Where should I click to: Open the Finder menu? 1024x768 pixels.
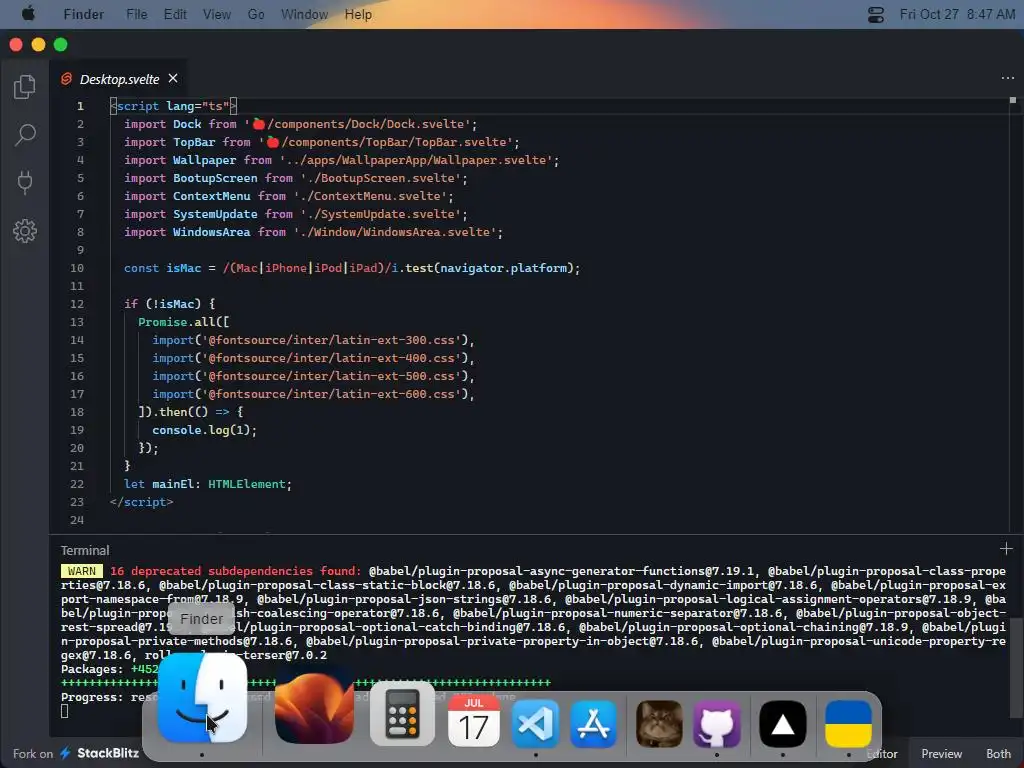[84, 14]
